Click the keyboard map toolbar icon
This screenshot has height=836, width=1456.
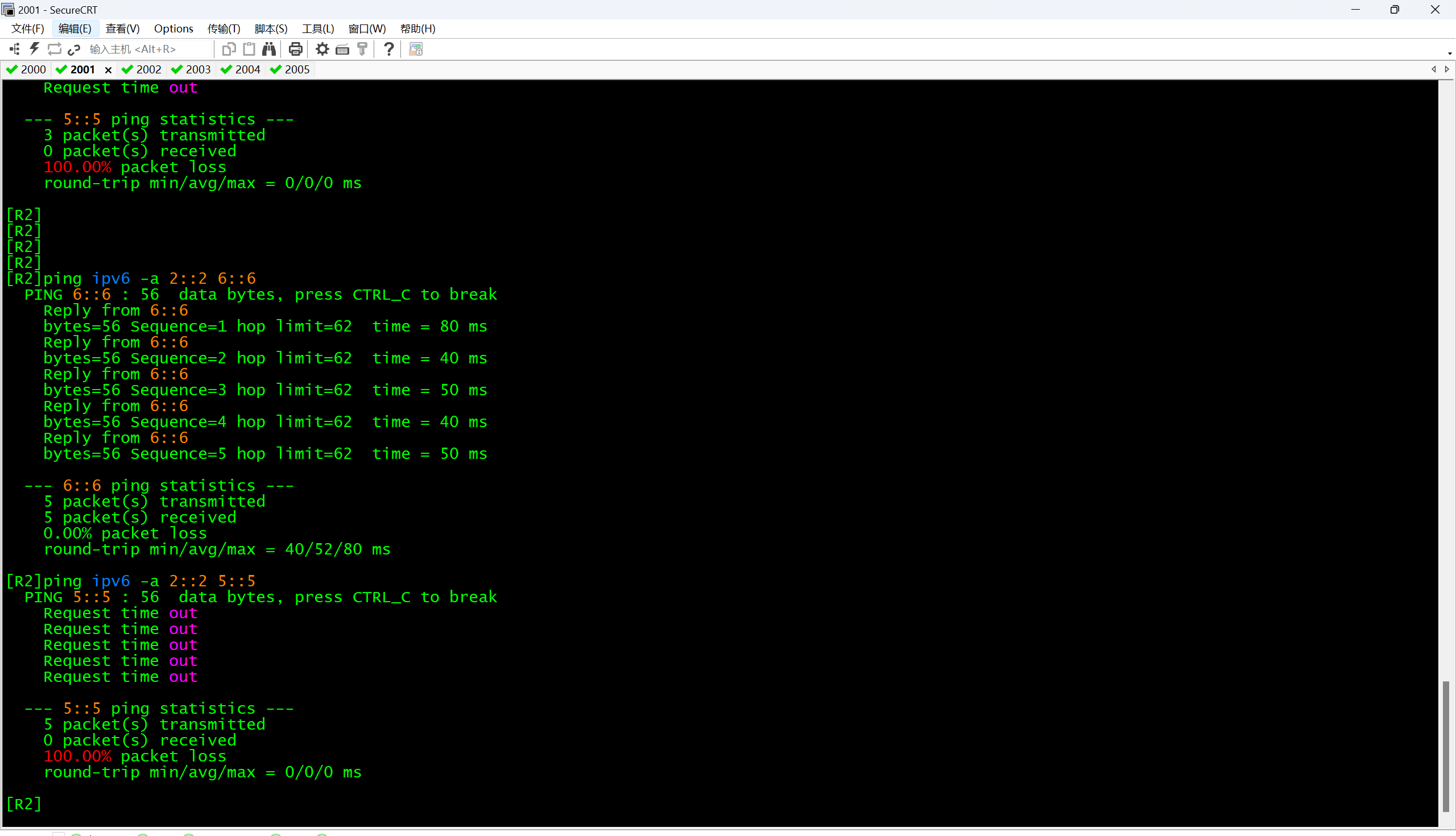(x=342, y=49)
